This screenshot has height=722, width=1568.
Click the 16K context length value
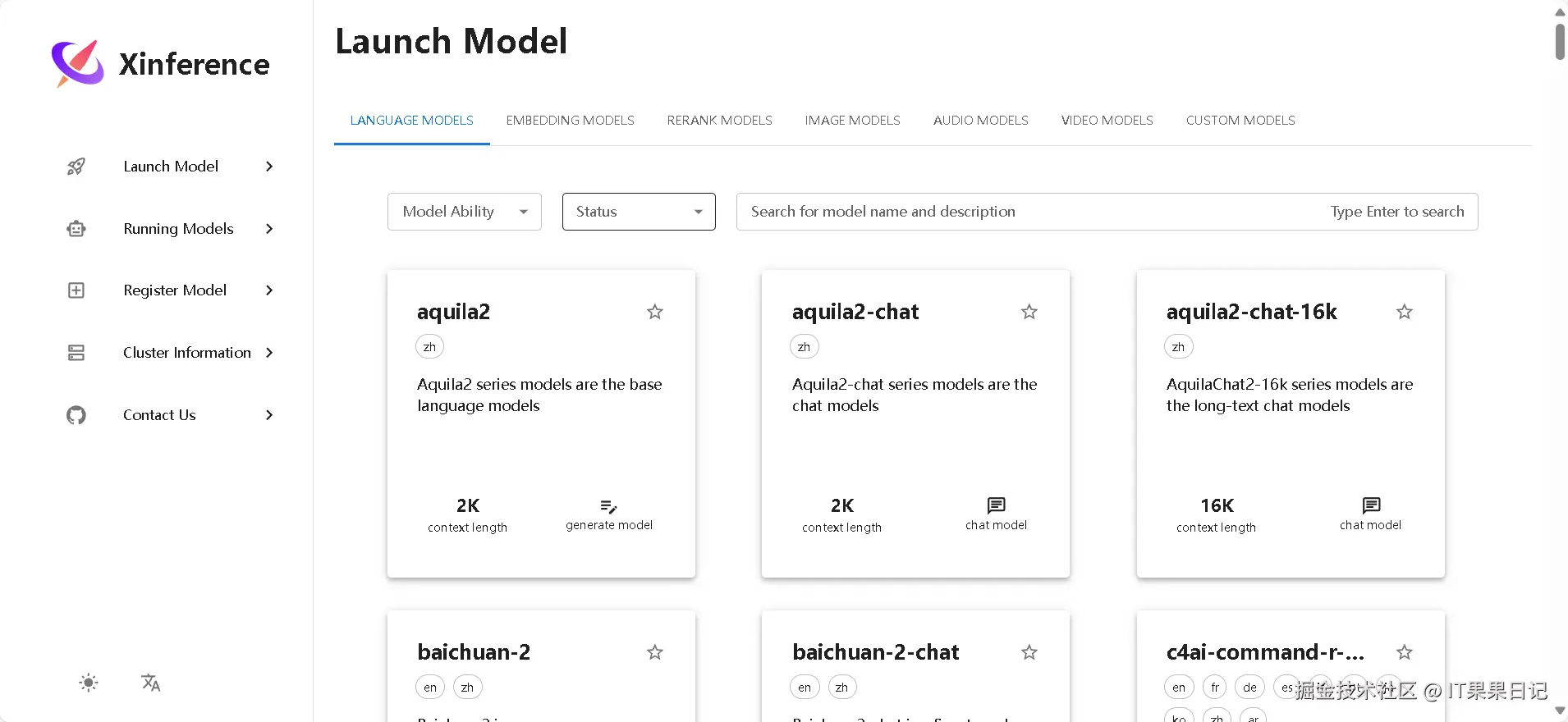tap(1217, 505)
